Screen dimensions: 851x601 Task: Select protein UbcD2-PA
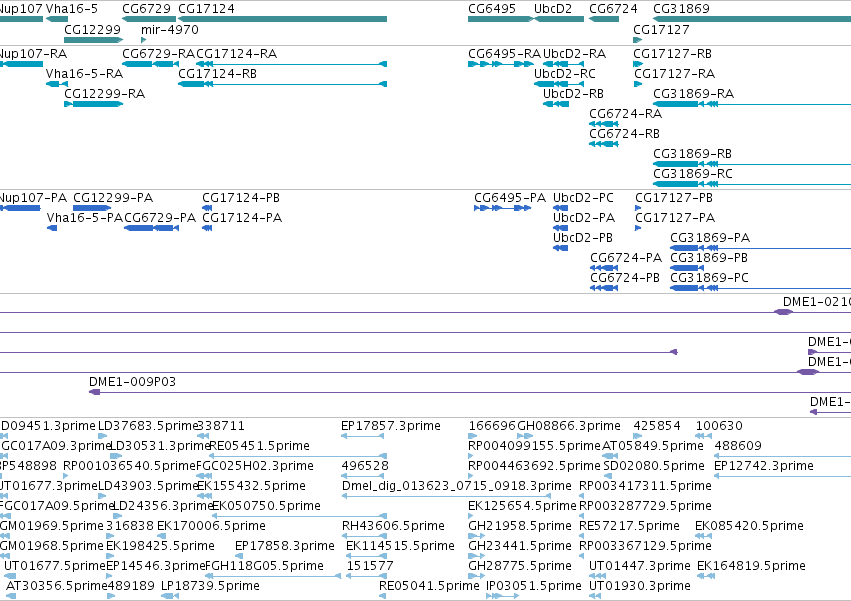[561, 228]
